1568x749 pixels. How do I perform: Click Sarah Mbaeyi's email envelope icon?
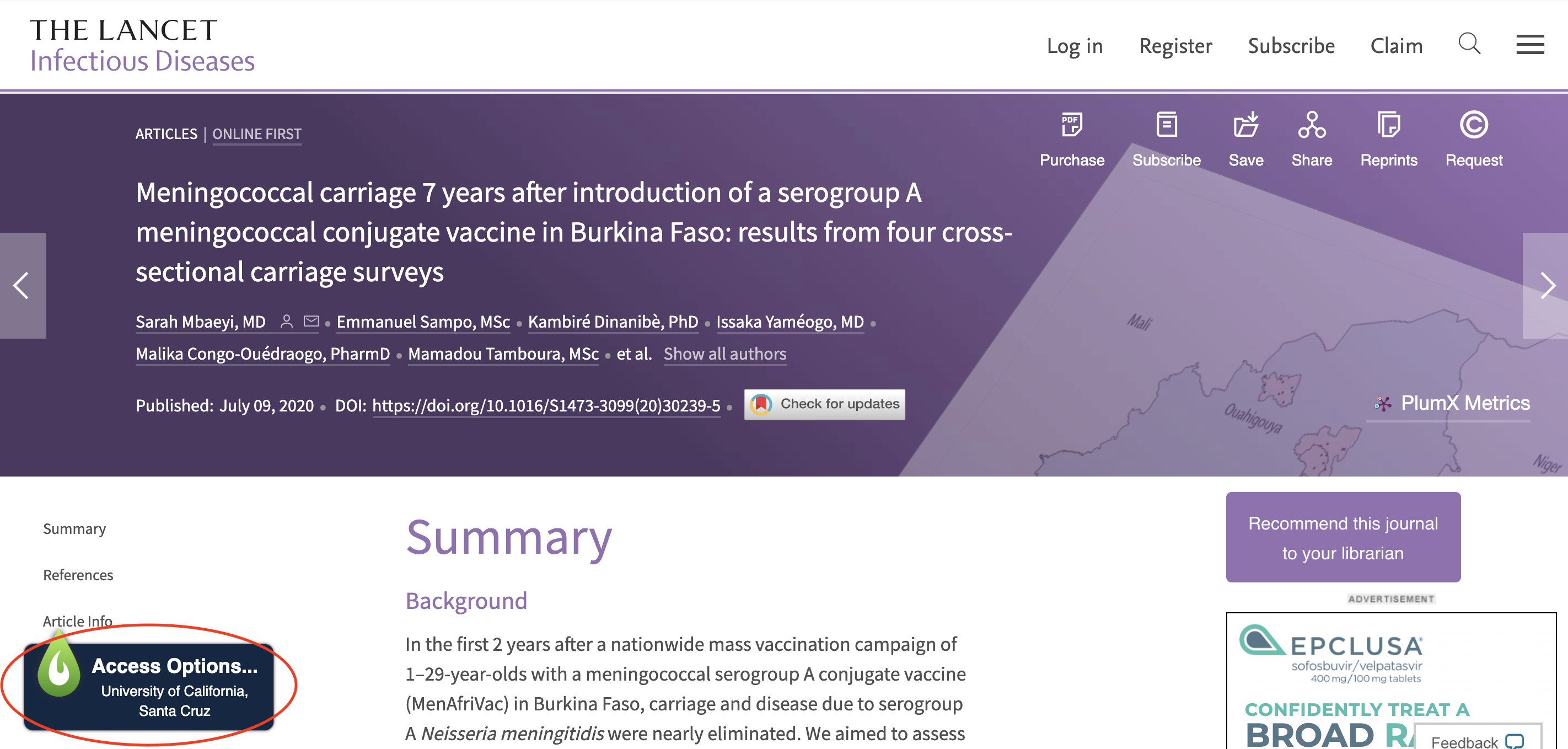(311, 321)
